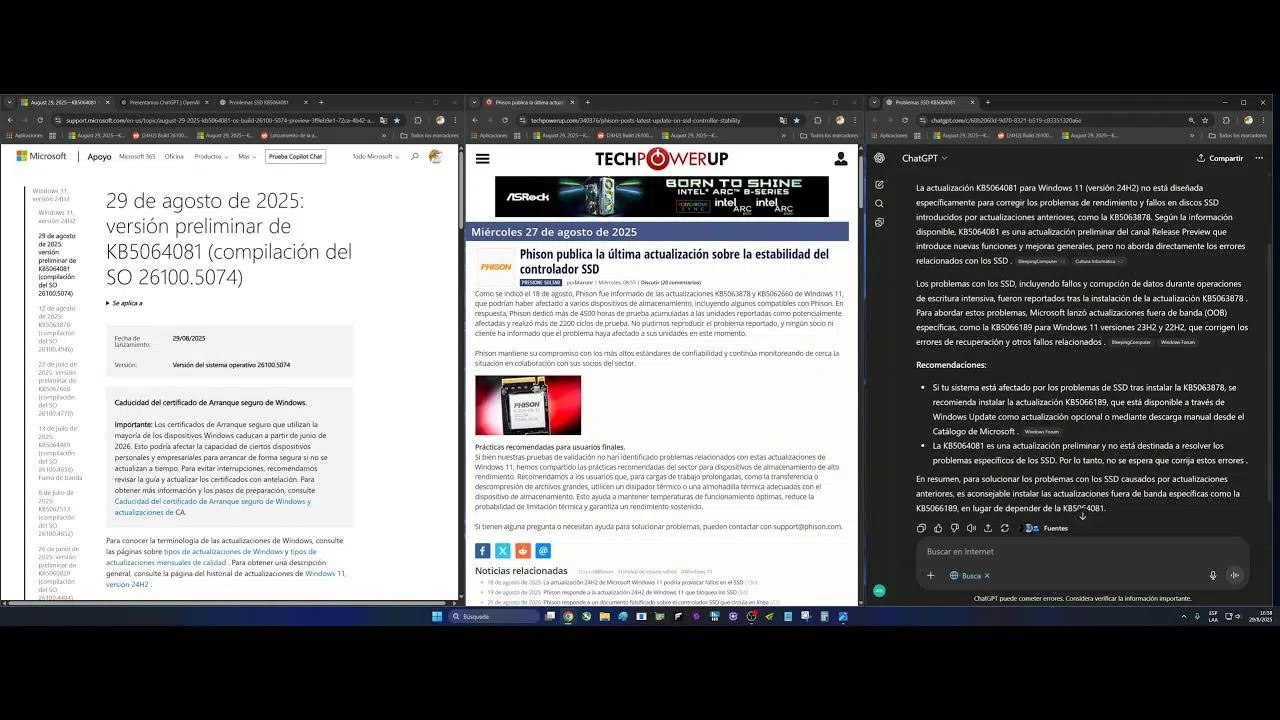Open hamburger menu on TechPowerUp site
This screenshot has width=1280, height=720.
coord(482,158)
